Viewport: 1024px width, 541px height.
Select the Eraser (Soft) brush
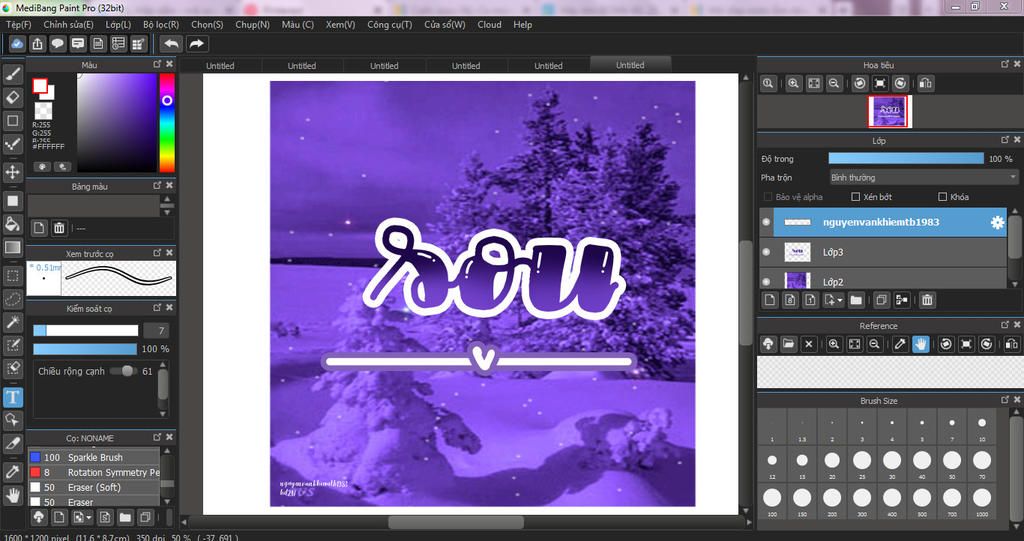tap(93, 487)
